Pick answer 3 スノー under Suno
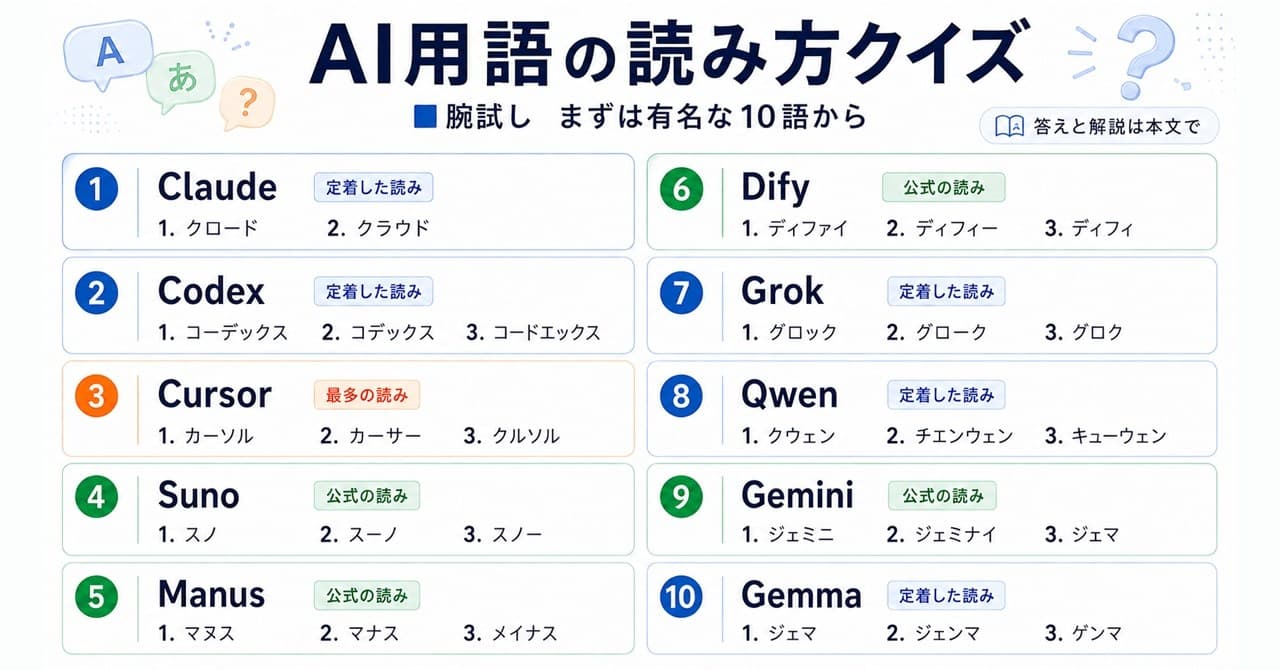This screenshot has height=670, width=1280. tap(503, 535)
